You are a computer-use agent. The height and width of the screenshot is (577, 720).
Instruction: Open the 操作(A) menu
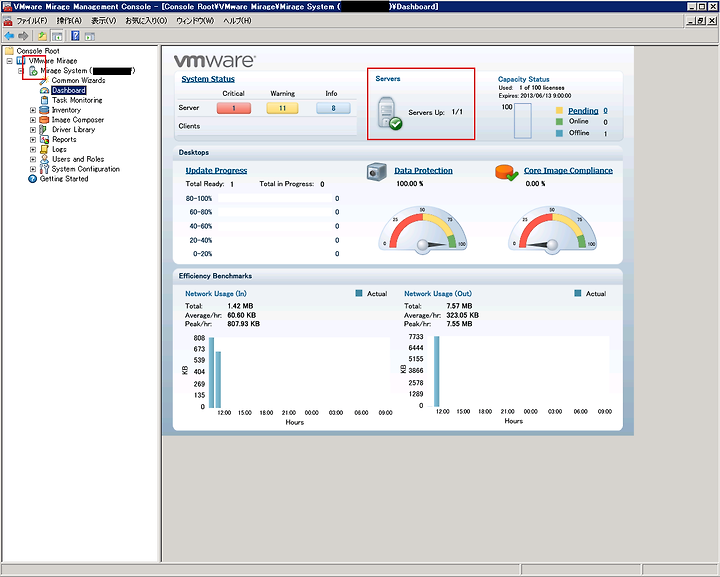coord(69,21)
